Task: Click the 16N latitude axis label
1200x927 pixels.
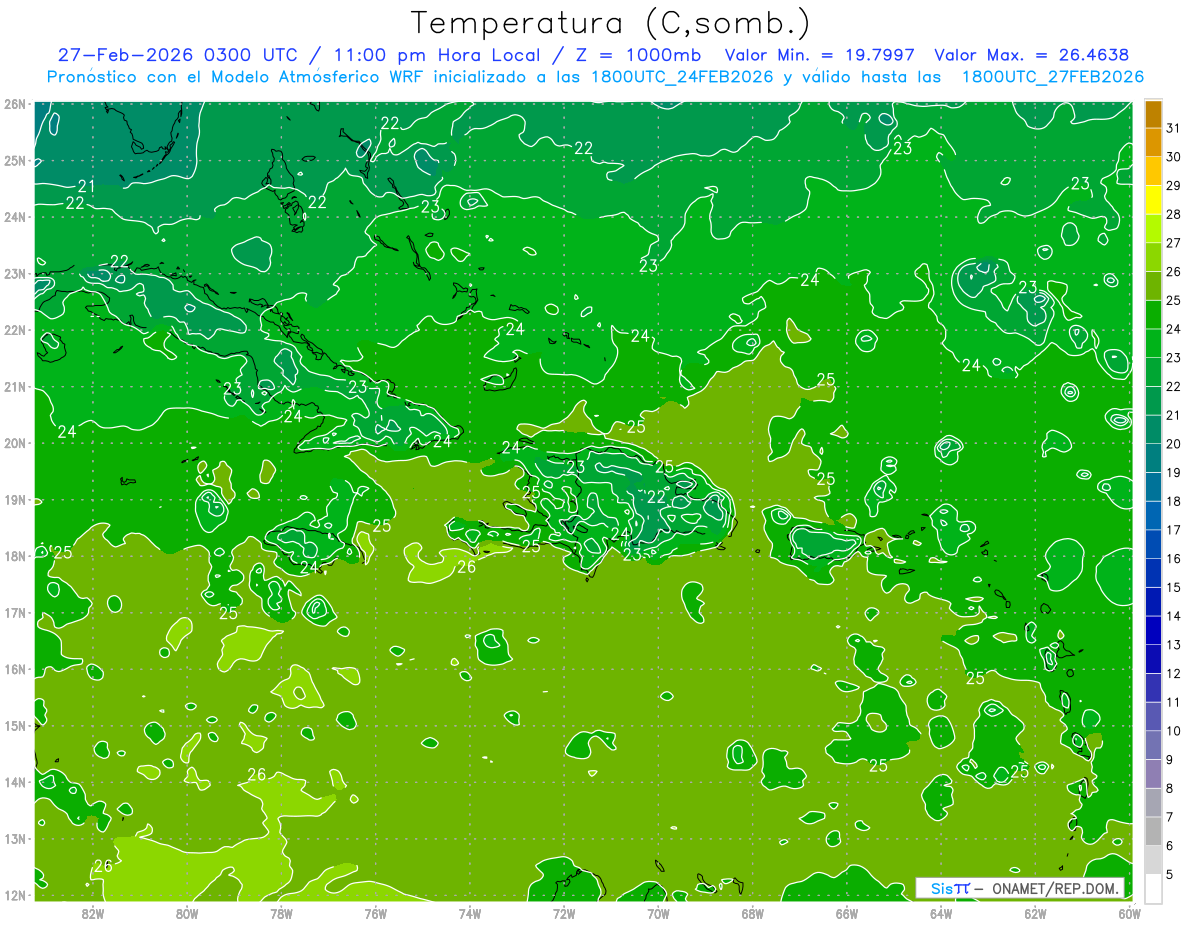Action: tap(15, 669)
